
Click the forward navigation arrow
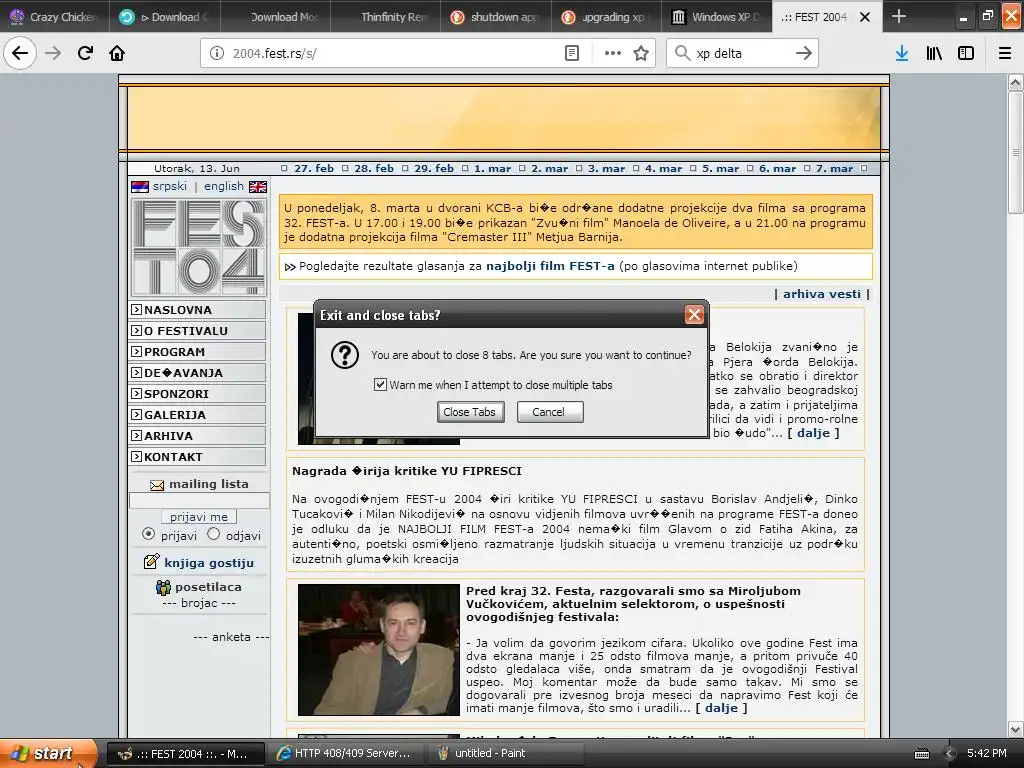[53, 53]
